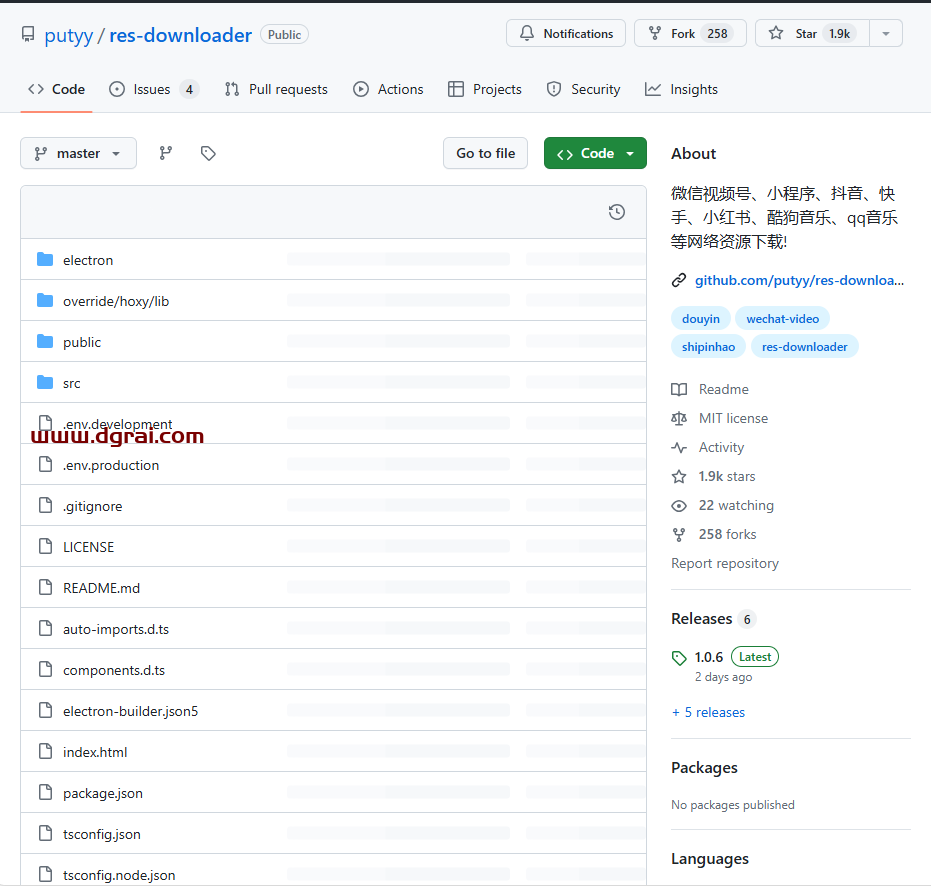Click the file icon for auto-imports.d.ts

tap(45, 628)
